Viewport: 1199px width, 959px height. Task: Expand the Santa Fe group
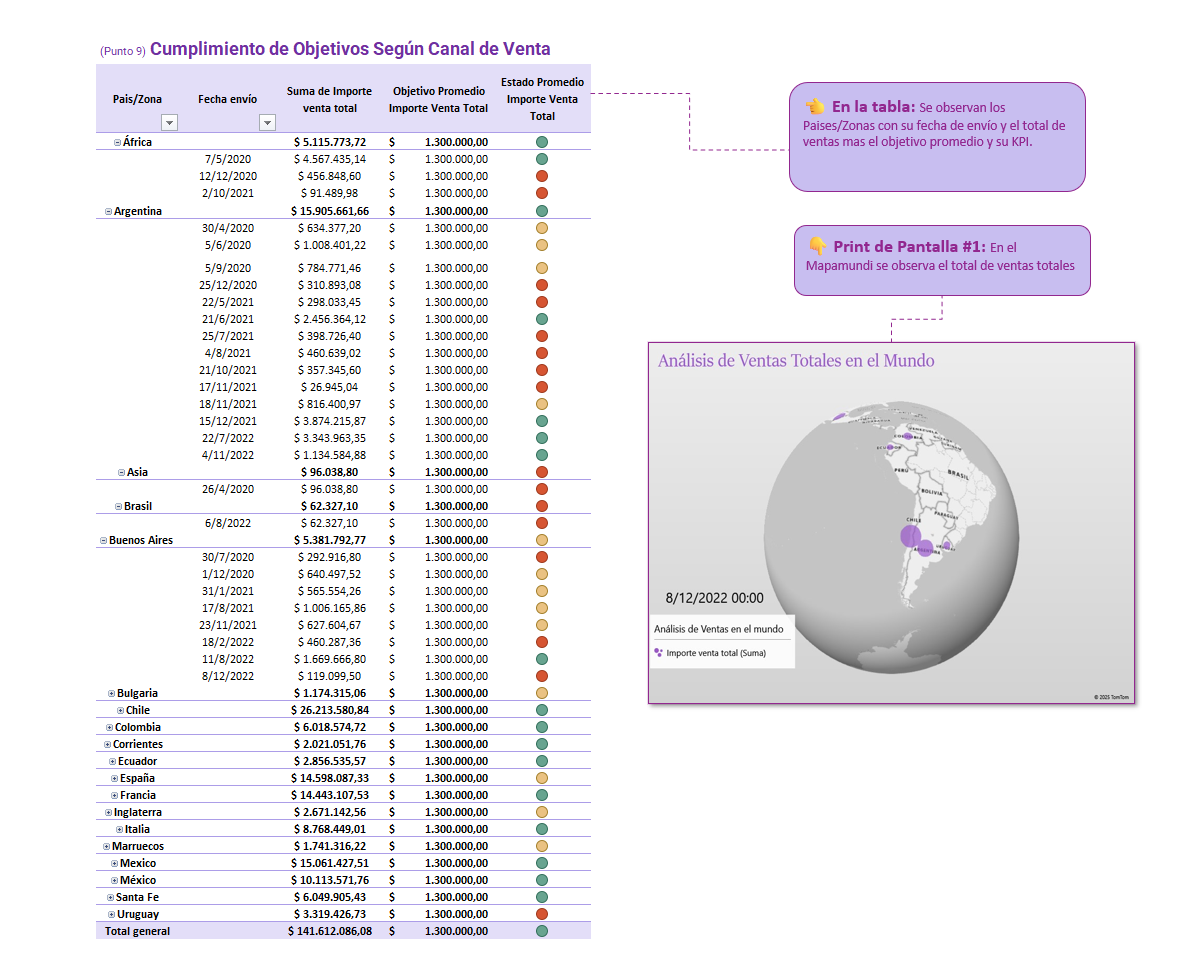click(x=110, y=898)
